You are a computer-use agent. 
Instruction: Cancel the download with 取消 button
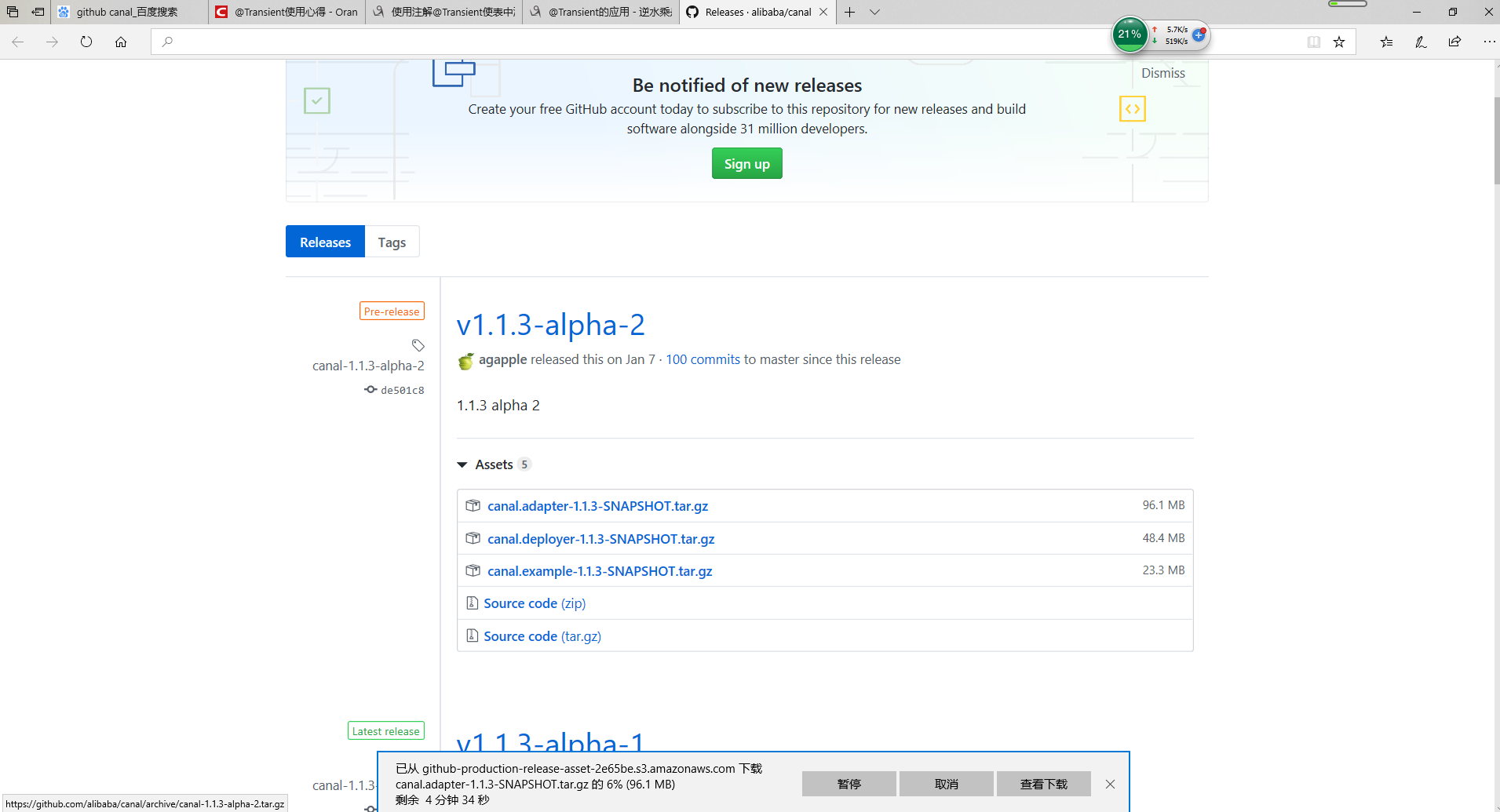(947, 784)
